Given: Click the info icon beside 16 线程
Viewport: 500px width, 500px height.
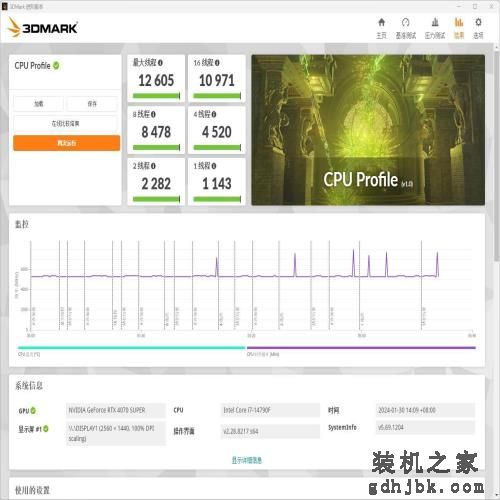Looking at the screenshot, I should point(217,63).
